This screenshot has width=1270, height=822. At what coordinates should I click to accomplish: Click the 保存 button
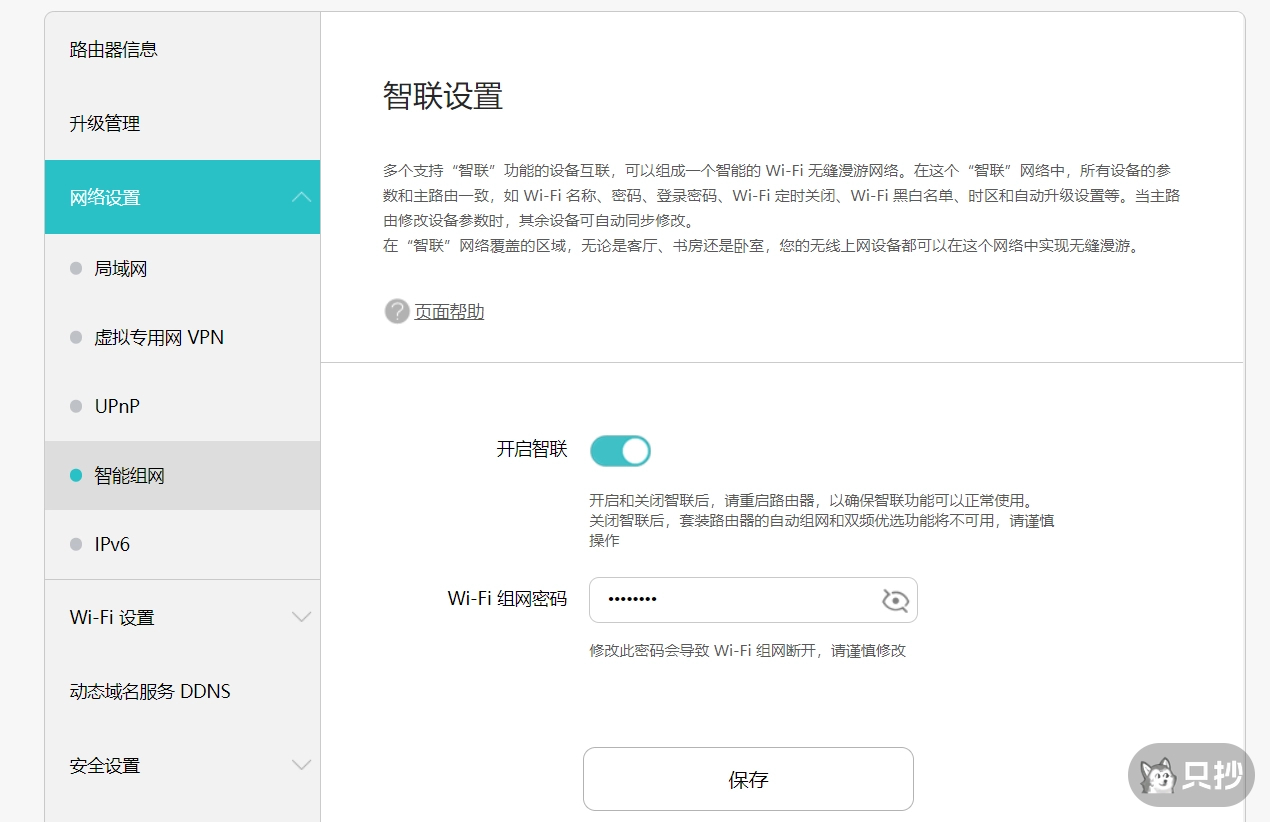748,779
